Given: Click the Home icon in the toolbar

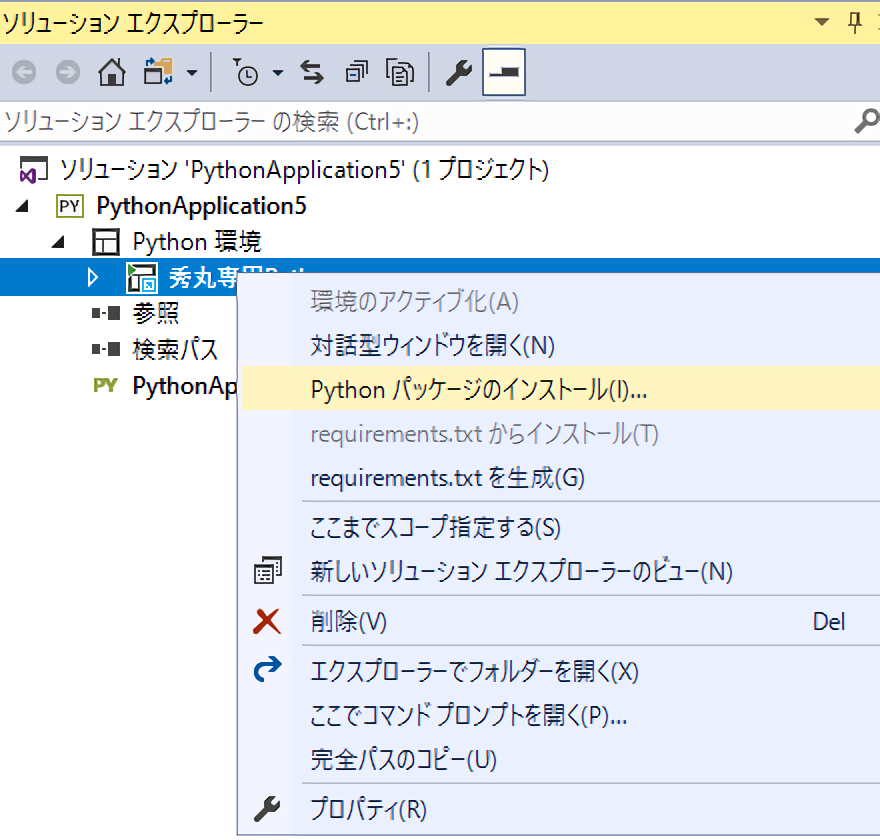Looking at the screenshot, I should (x=112, y=73).
